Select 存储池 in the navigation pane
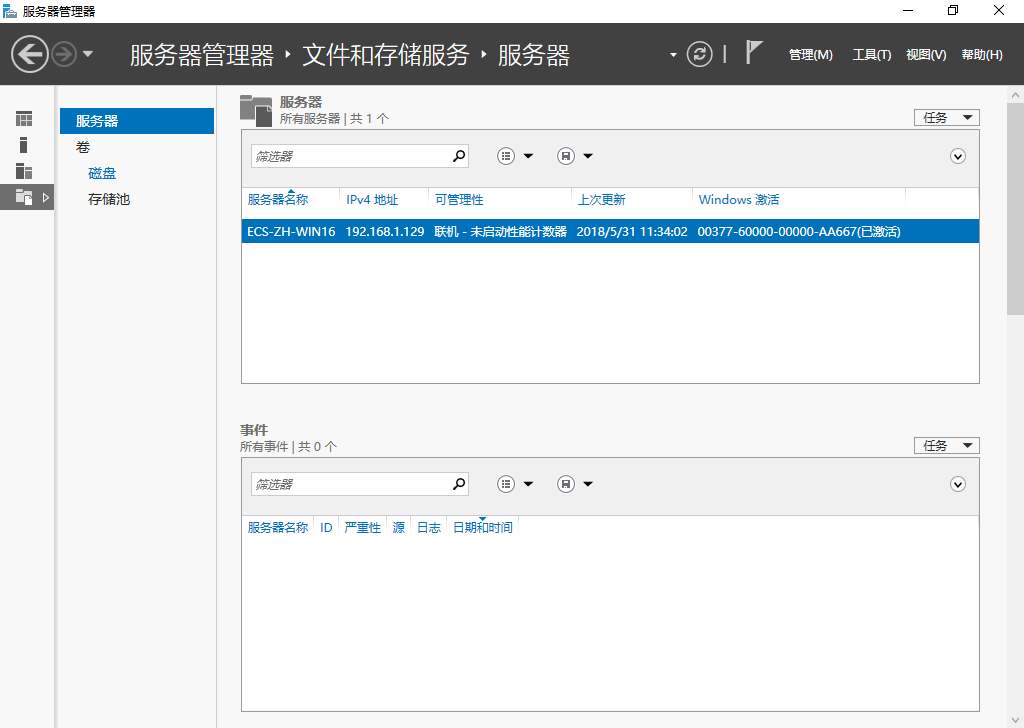 tap(109, 199)
